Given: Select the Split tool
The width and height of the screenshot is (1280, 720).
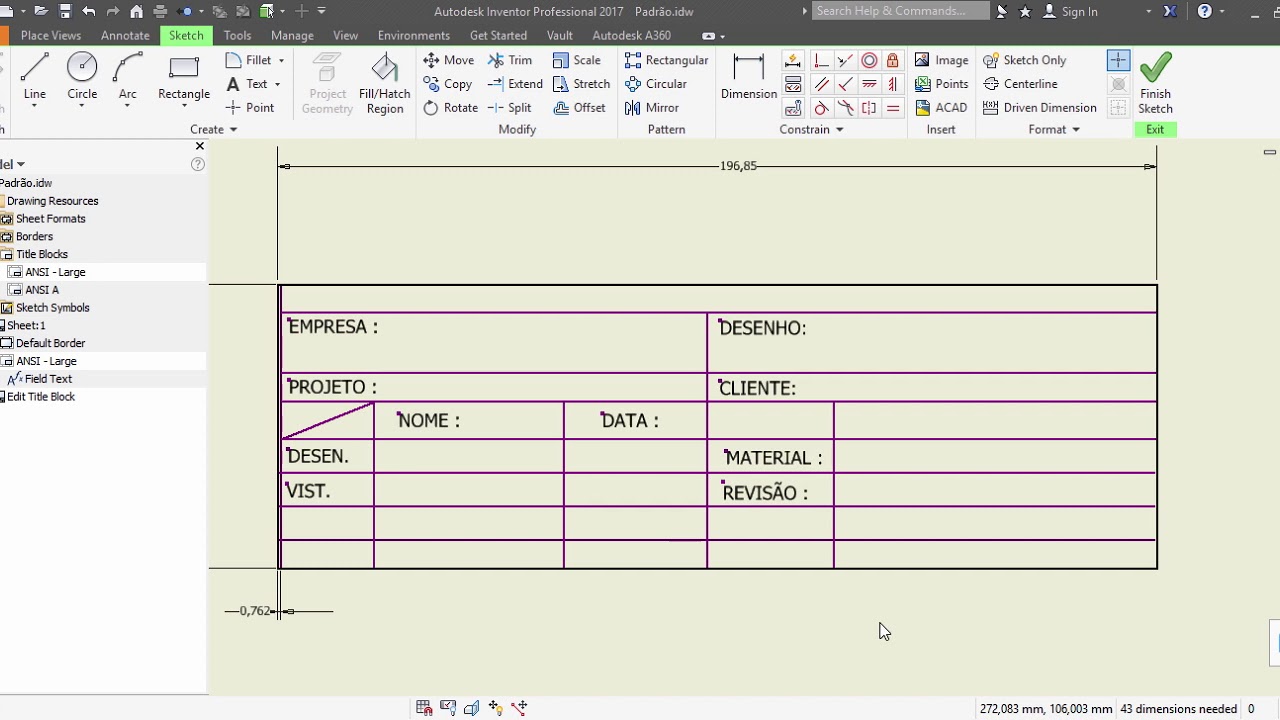Looking at the screenshot, I should (x=510, y=108).
